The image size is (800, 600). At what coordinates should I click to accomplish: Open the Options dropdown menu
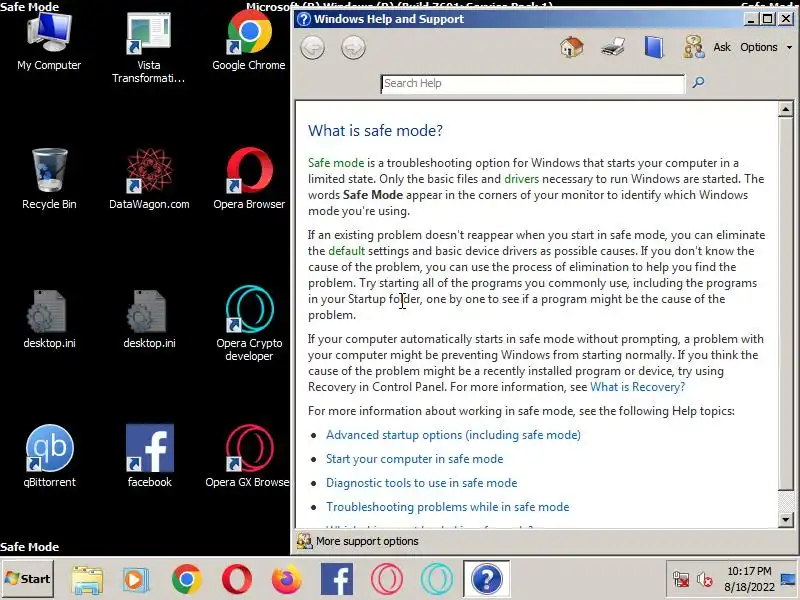coord(766,47)
